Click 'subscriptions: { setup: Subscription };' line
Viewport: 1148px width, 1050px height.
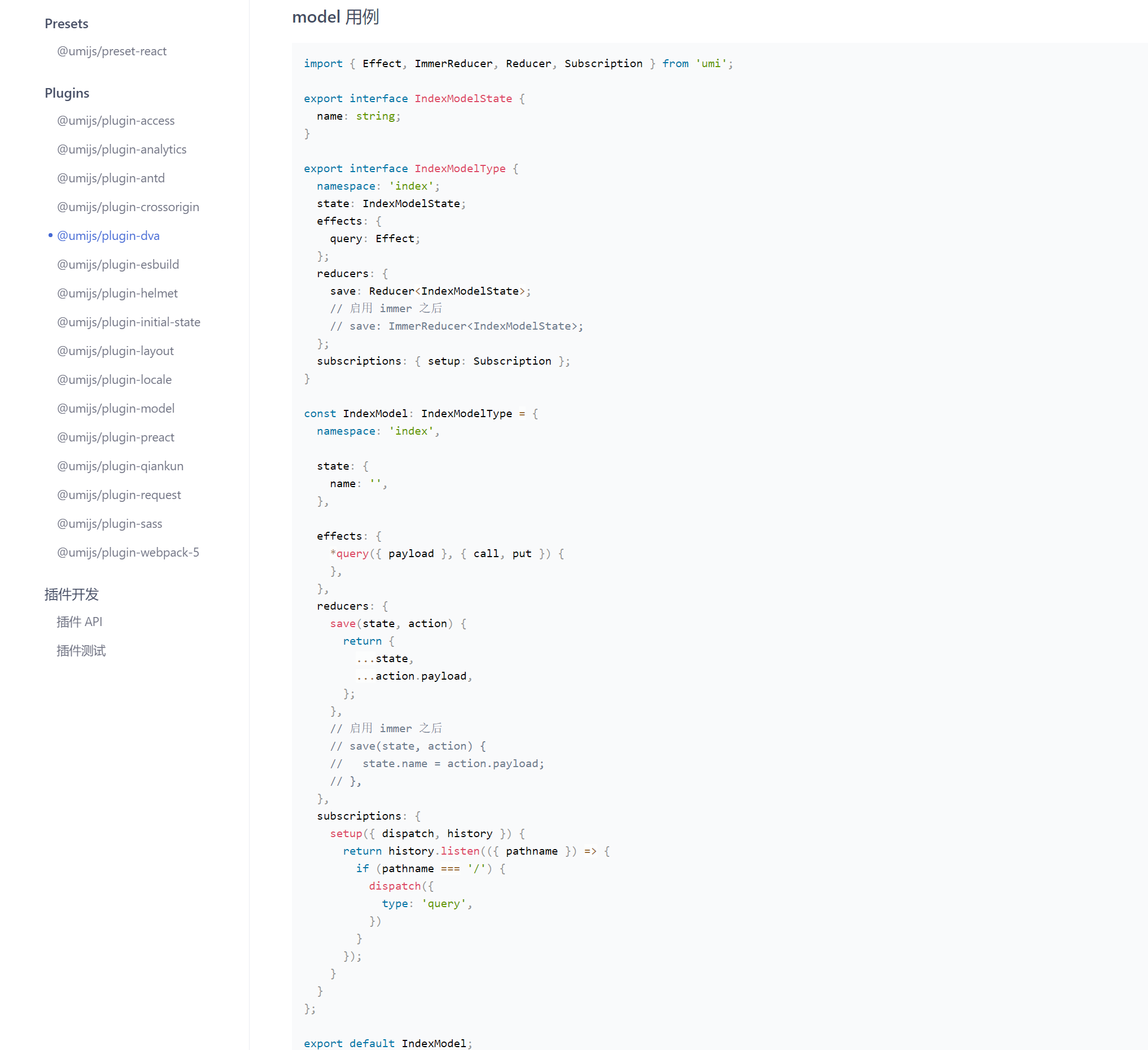[443, 361]
